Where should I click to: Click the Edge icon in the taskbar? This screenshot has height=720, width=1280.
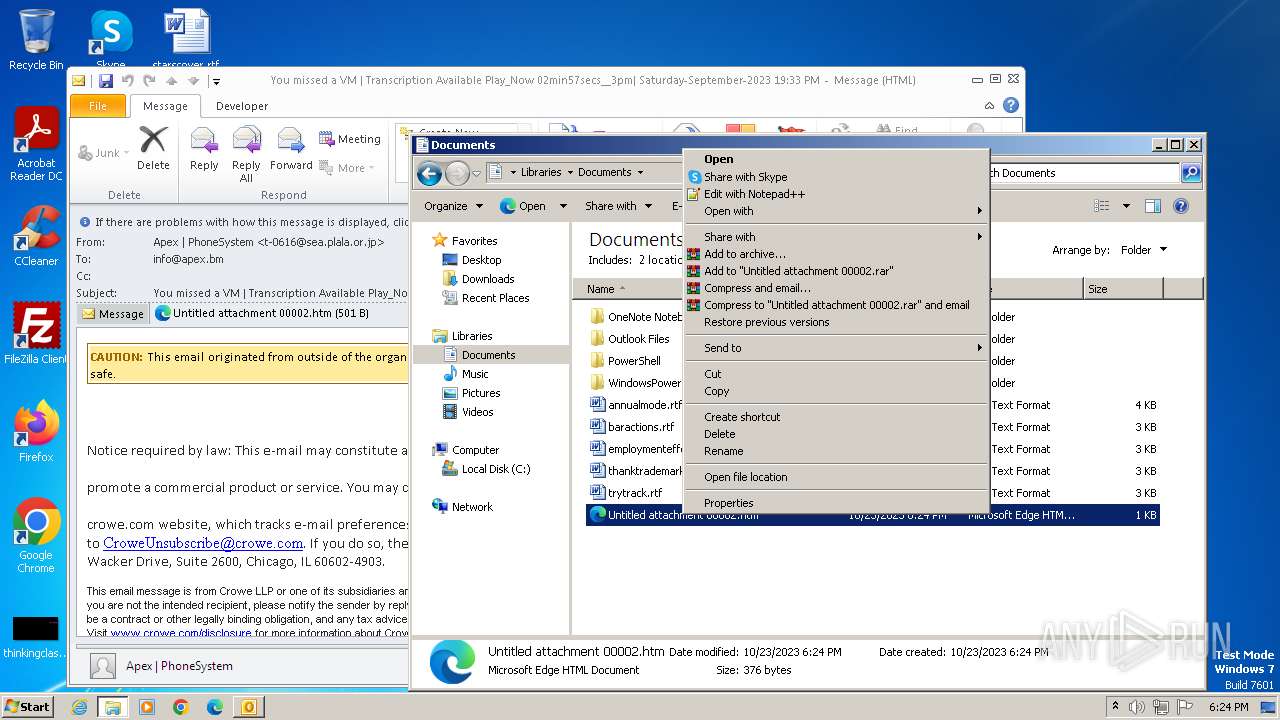point(215,707)
